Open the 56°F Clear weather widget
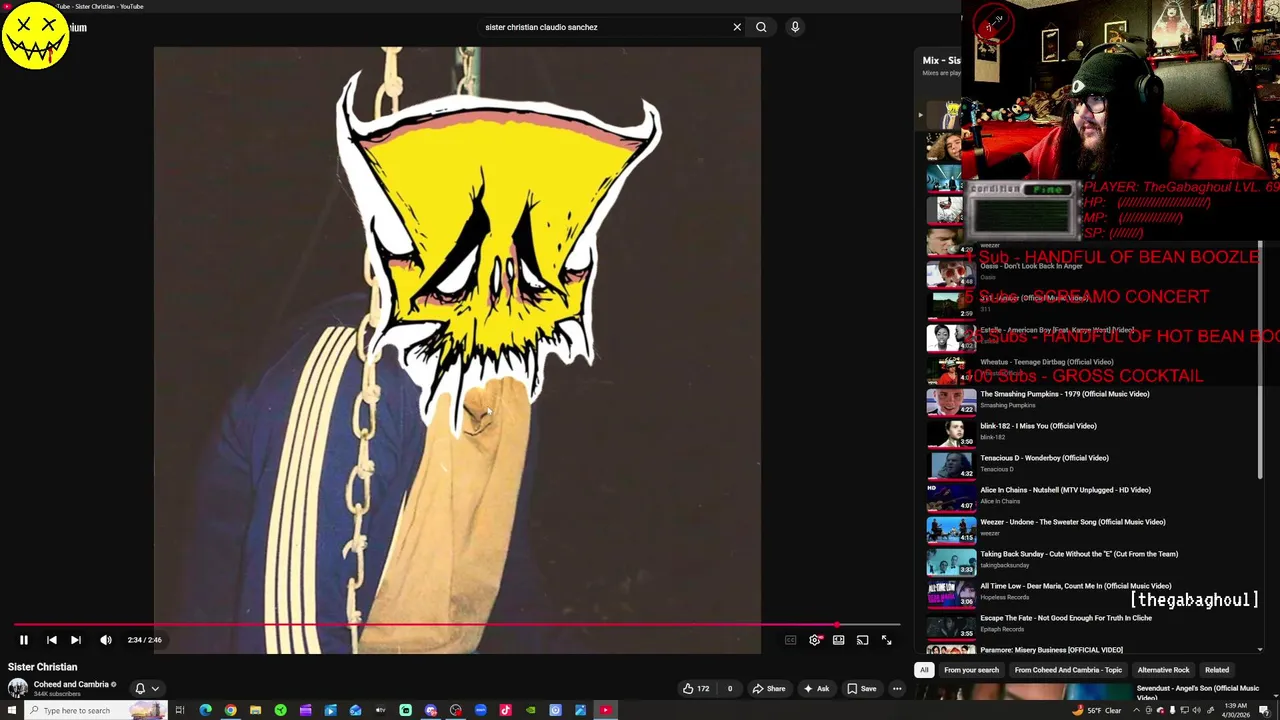 pyautogui.click(x=1097, y=710)
